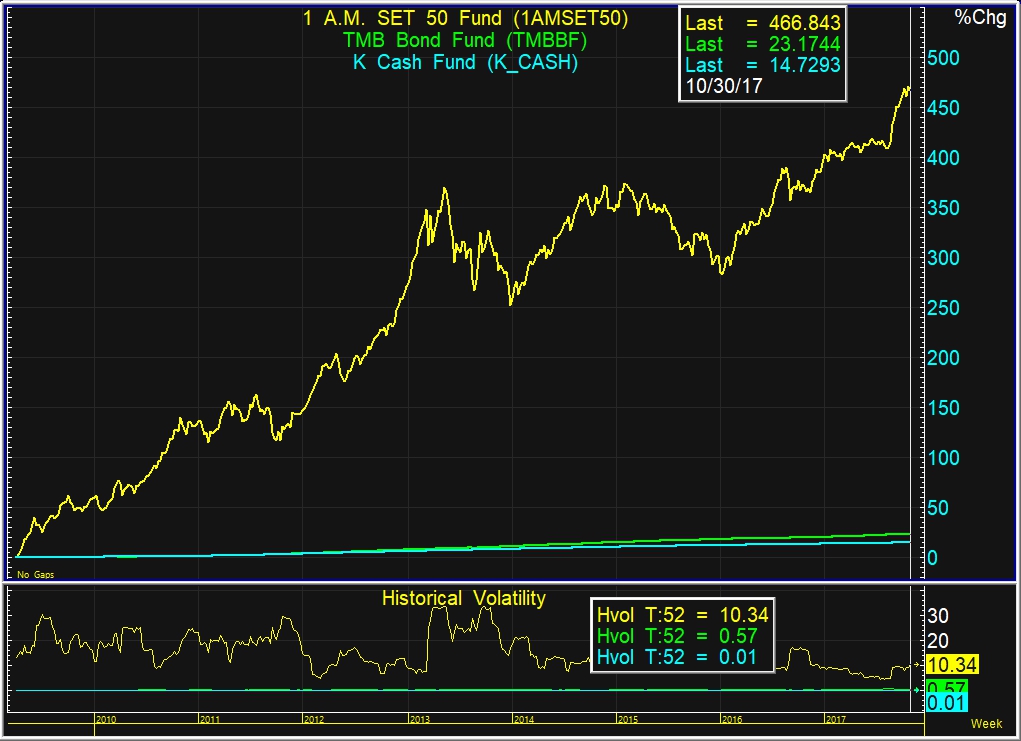Click the 2017 marker on time axis
Viewport: 1021px width, 741px height.
pyautogui.click(x=836, y=719)
